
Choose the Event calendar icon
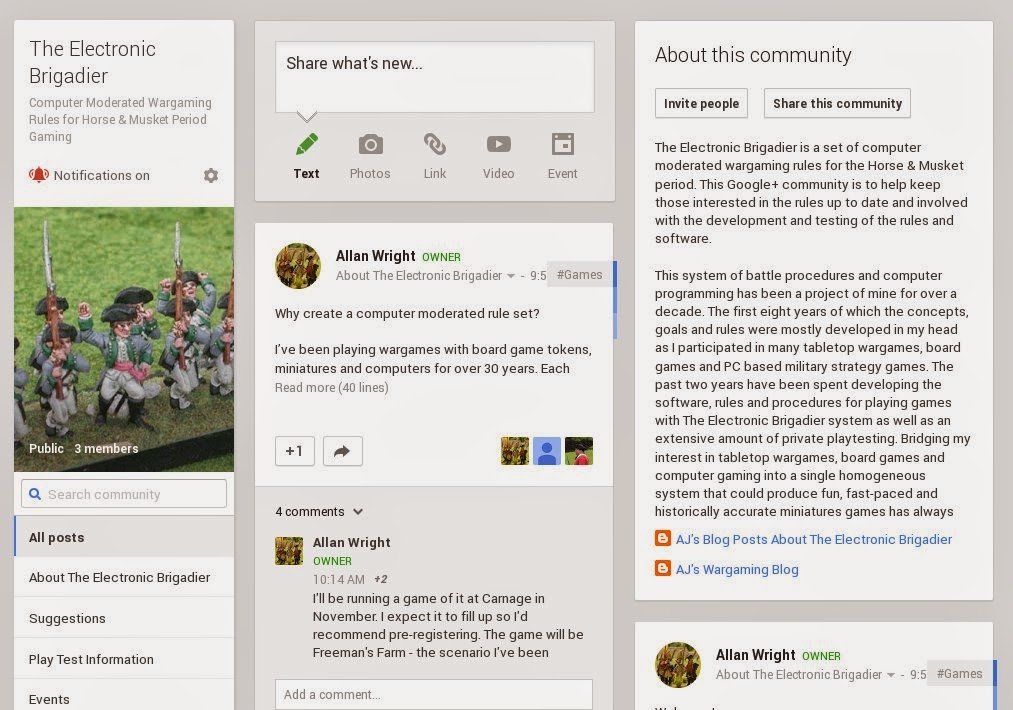(x=563, y=144)
